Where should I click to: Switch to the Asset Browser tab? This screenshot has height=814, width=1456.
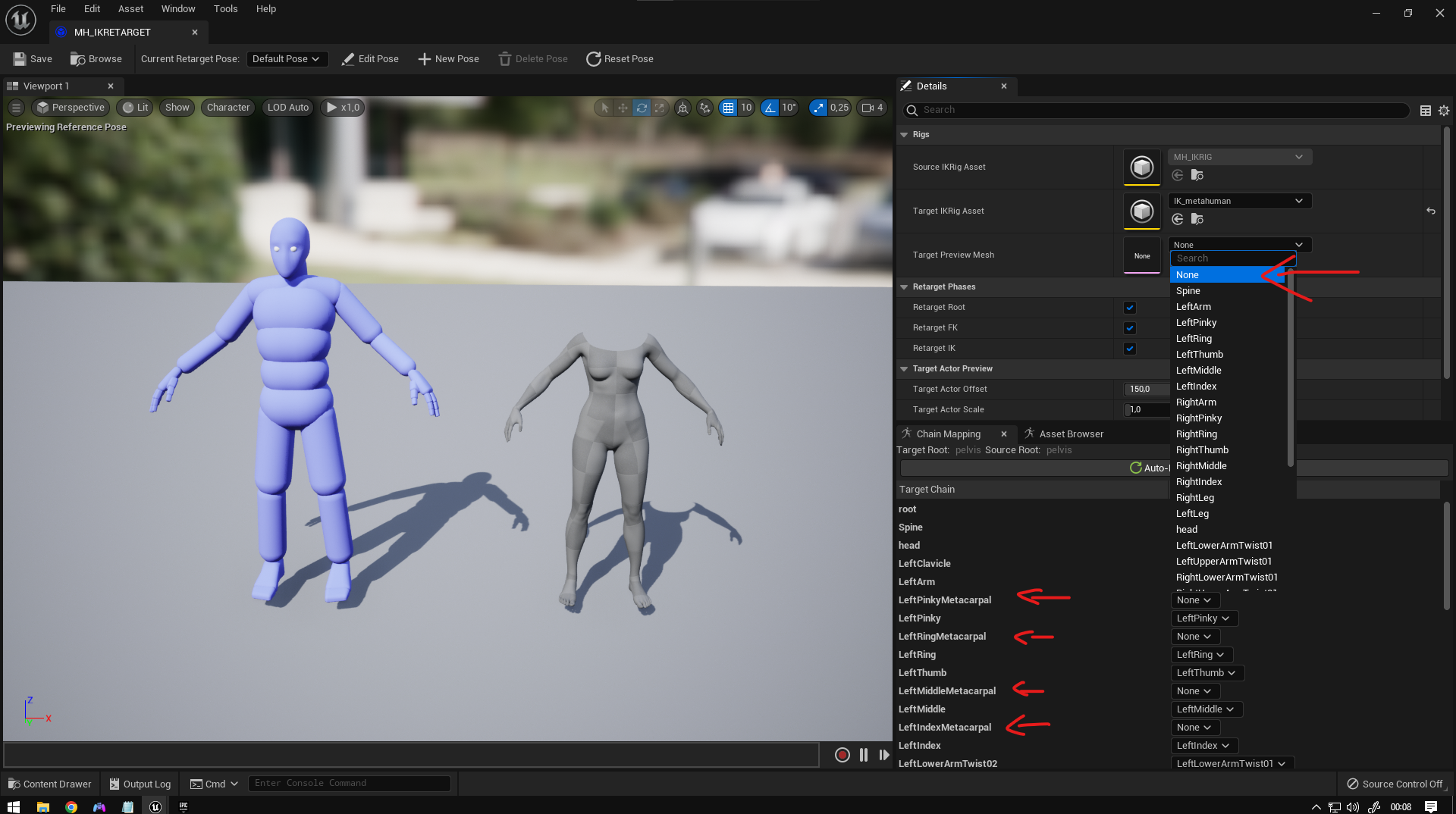click(x=1070, y=434)
